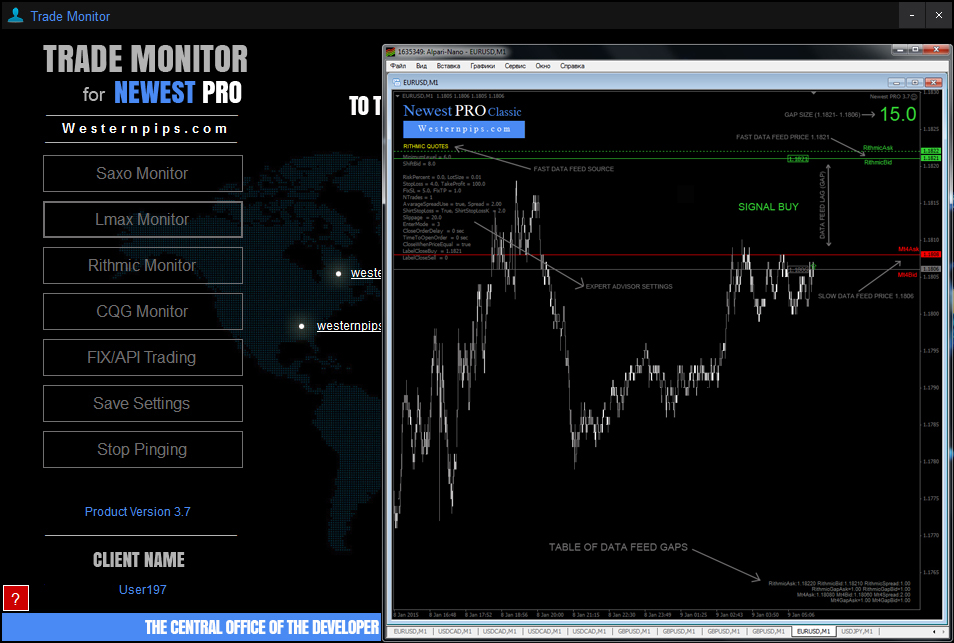
Task: Open the Сервис menu in MetaTrader
Action: click(x=515, y=66)
